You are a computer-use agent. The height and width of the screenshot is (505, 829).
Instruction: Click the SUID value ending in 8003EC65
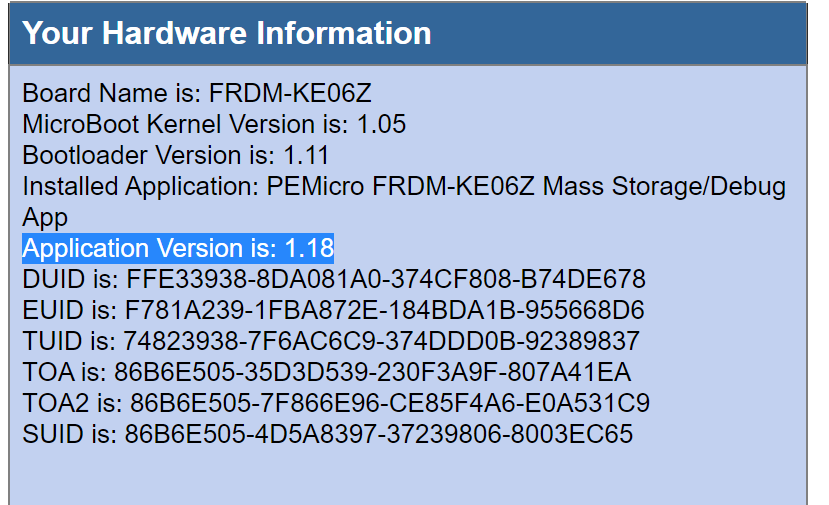click(379, 434)
